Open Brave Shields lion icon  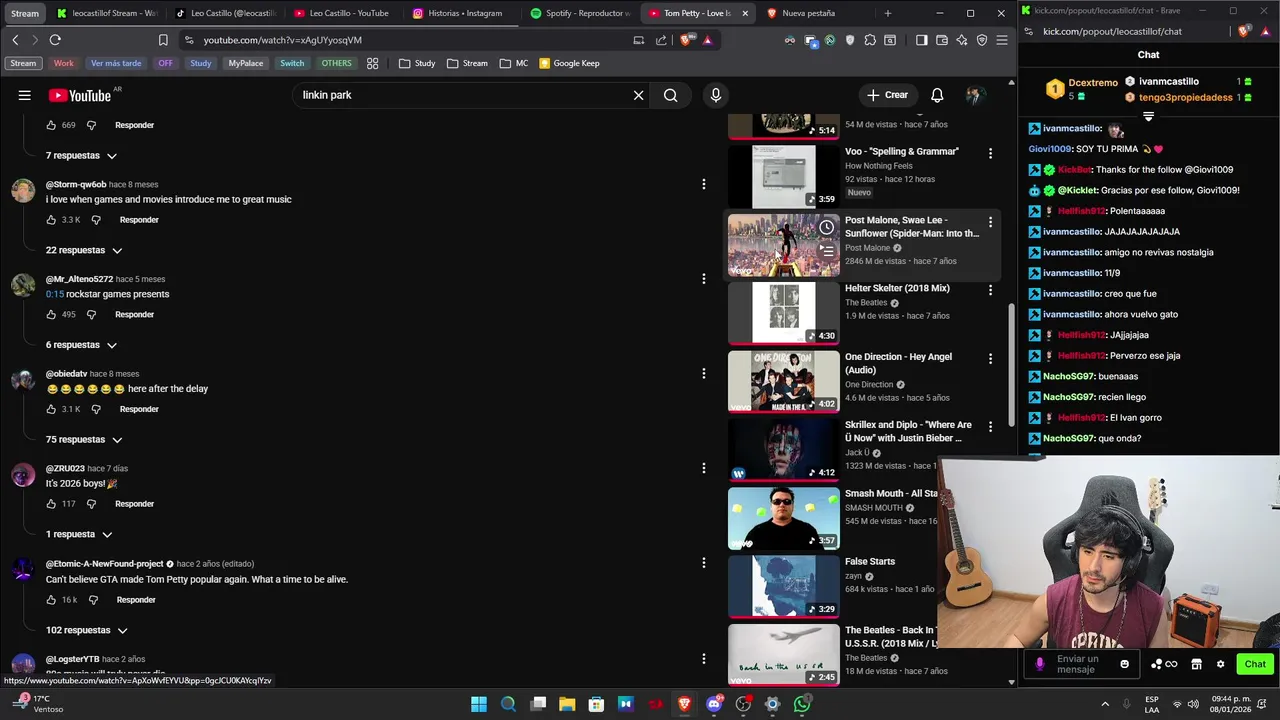point(686,40)
